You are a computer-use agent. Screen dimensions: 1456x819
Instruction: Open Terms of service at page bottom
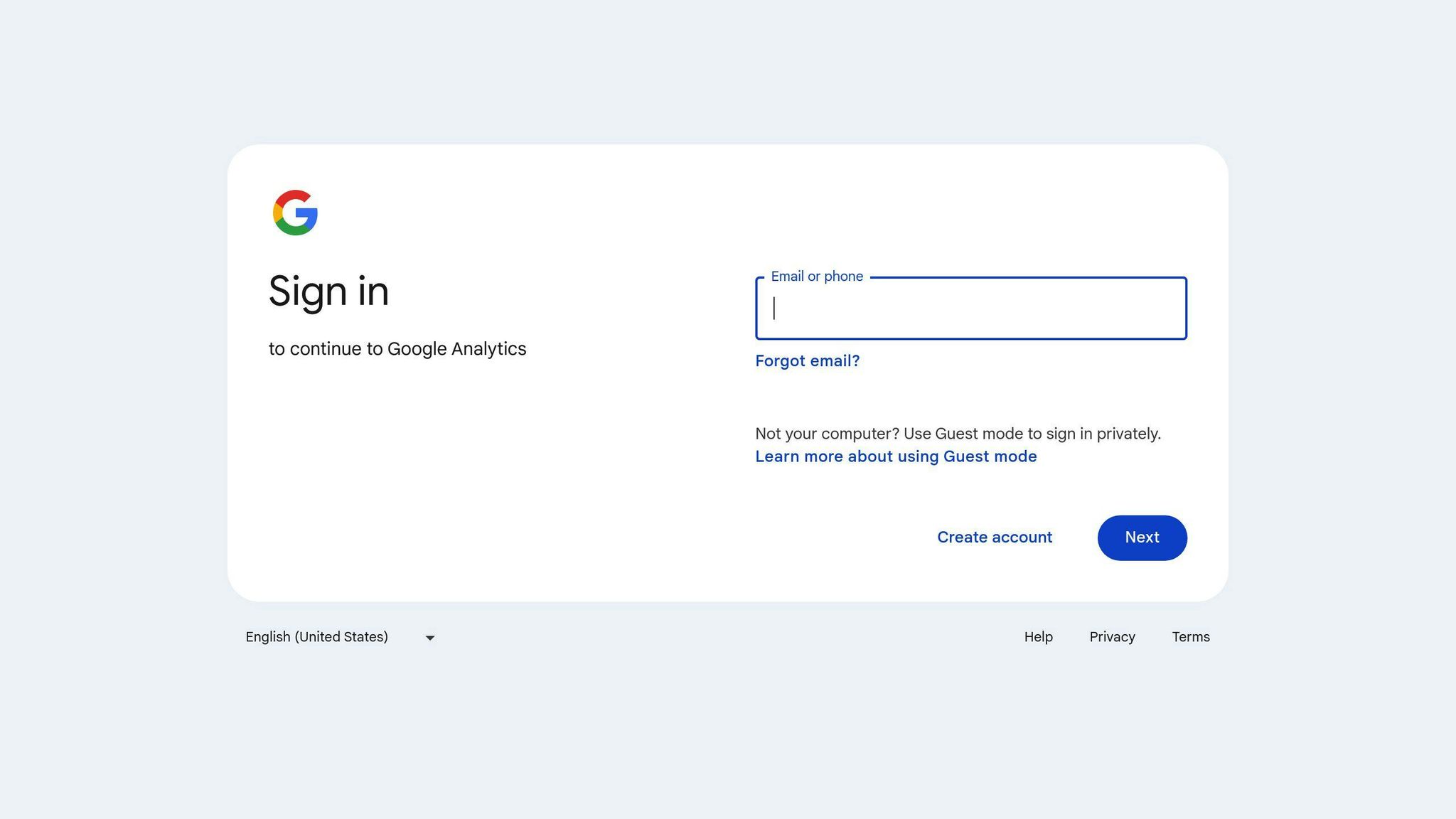pyautogui.click(x=1191, y=637)
